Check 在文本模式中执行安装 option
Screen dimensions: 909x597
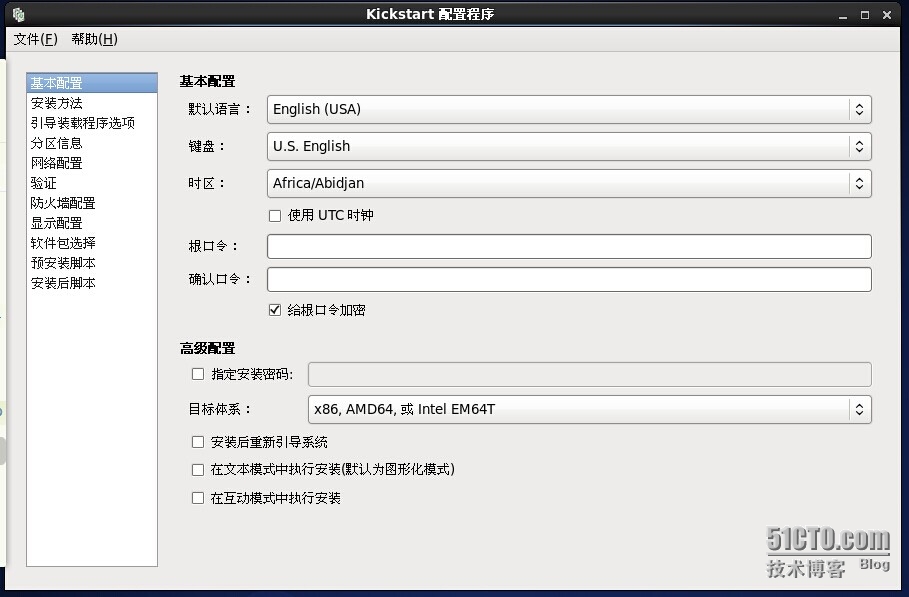(198, 469)
